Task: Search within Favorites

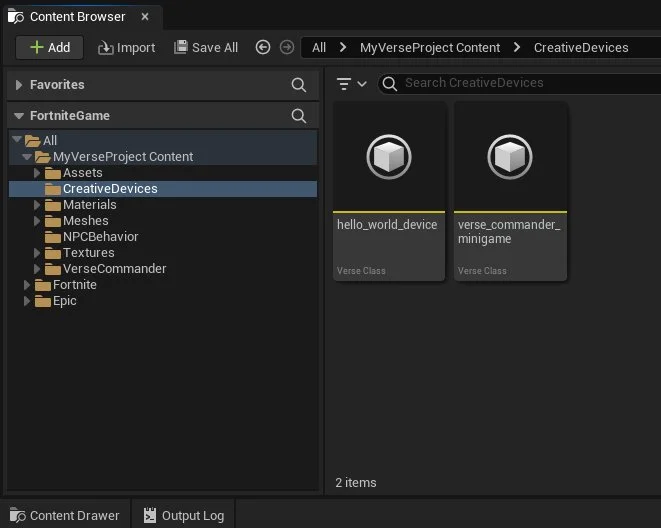Action: click(x=298, y=85)
